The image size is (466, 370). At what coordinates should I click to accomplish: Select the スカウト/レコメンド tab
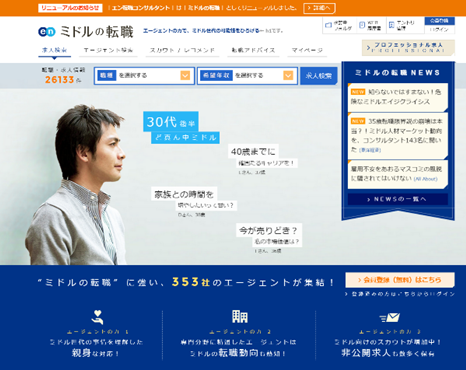(182, 50)
